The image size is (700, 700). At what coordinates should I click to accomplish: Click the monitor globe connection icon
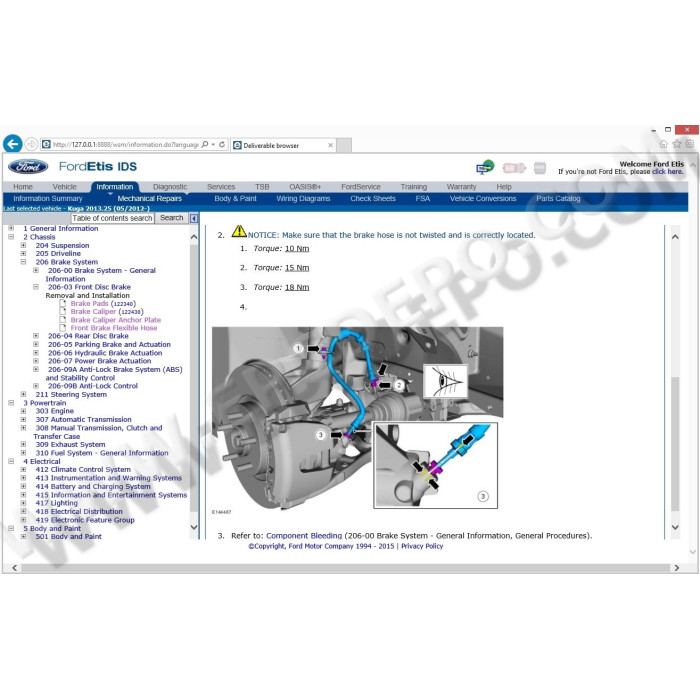pyautogui.click(x=485, y=167)
